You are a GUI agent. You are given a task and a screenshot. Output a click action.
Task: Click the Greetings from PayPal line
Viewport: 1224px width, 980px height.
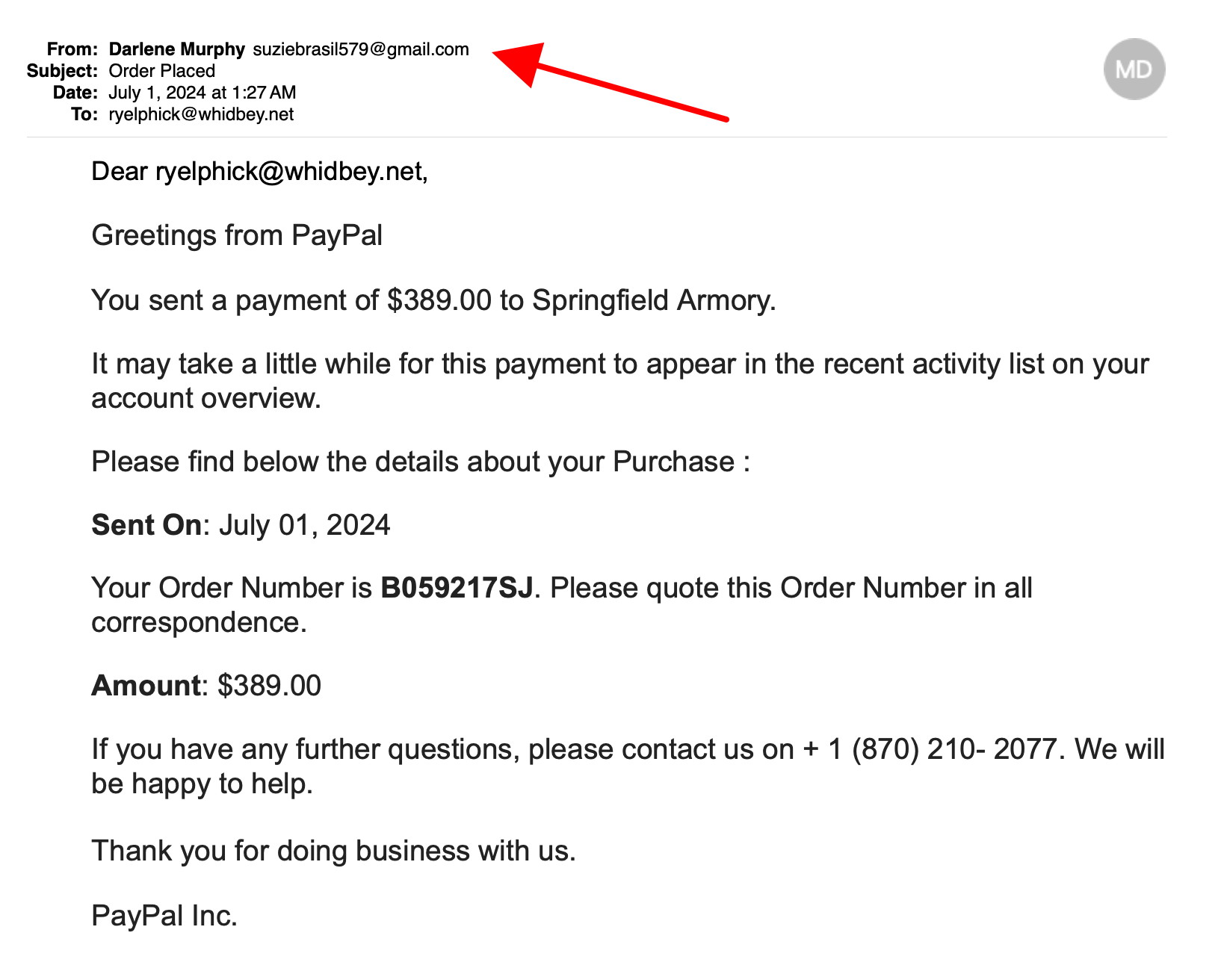[237, 235]
